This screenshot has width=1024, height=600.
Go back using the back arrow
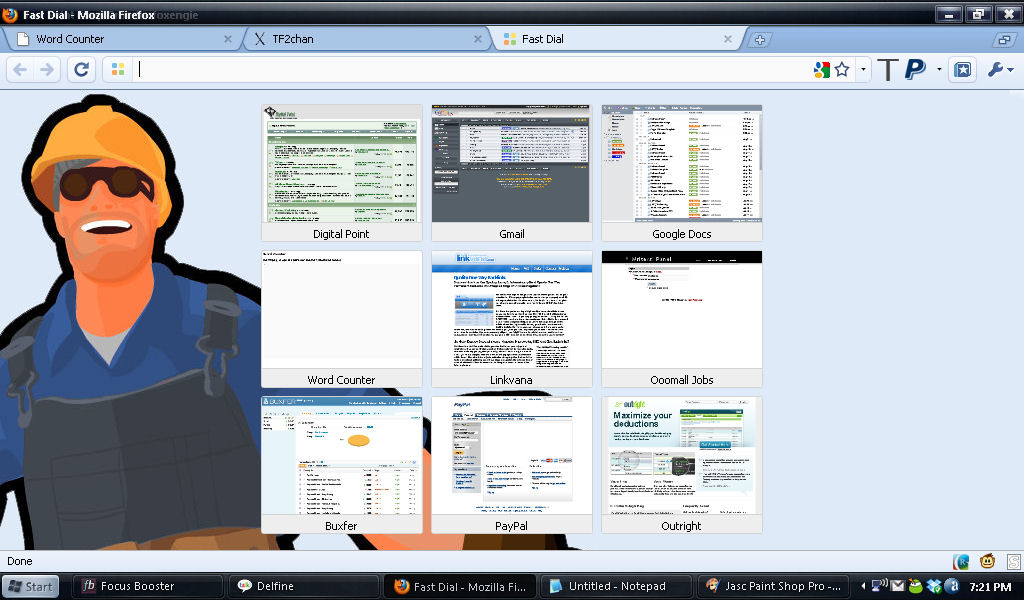point(21,70)
